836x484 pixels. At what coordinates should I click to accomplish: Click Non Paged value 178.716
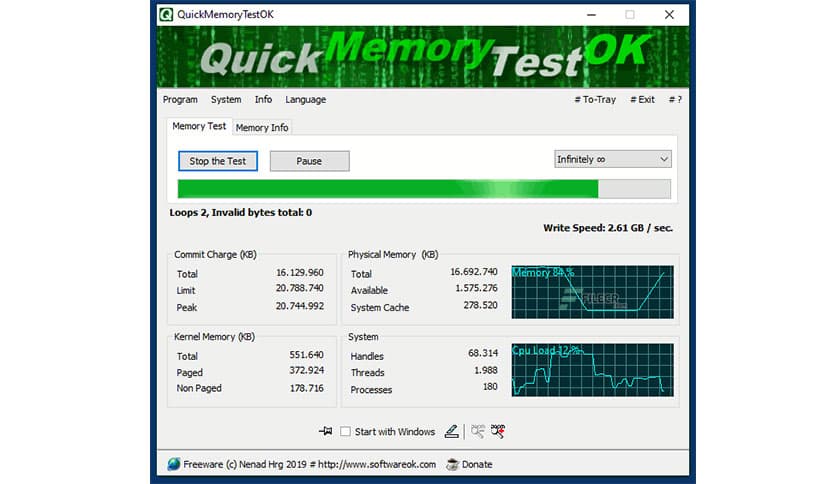coord(307,388)
